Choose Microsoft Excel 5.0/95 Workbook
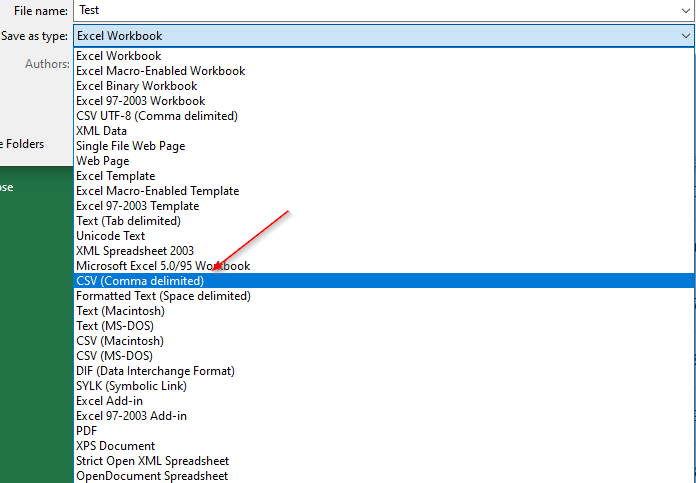This screenshot has width=696, height=483. pyautogui.click(x=384, y=266)
